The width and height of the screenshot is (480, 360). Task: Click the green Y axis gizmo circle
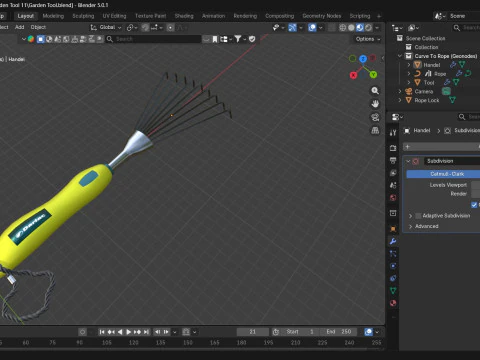(x=373, y=75)
